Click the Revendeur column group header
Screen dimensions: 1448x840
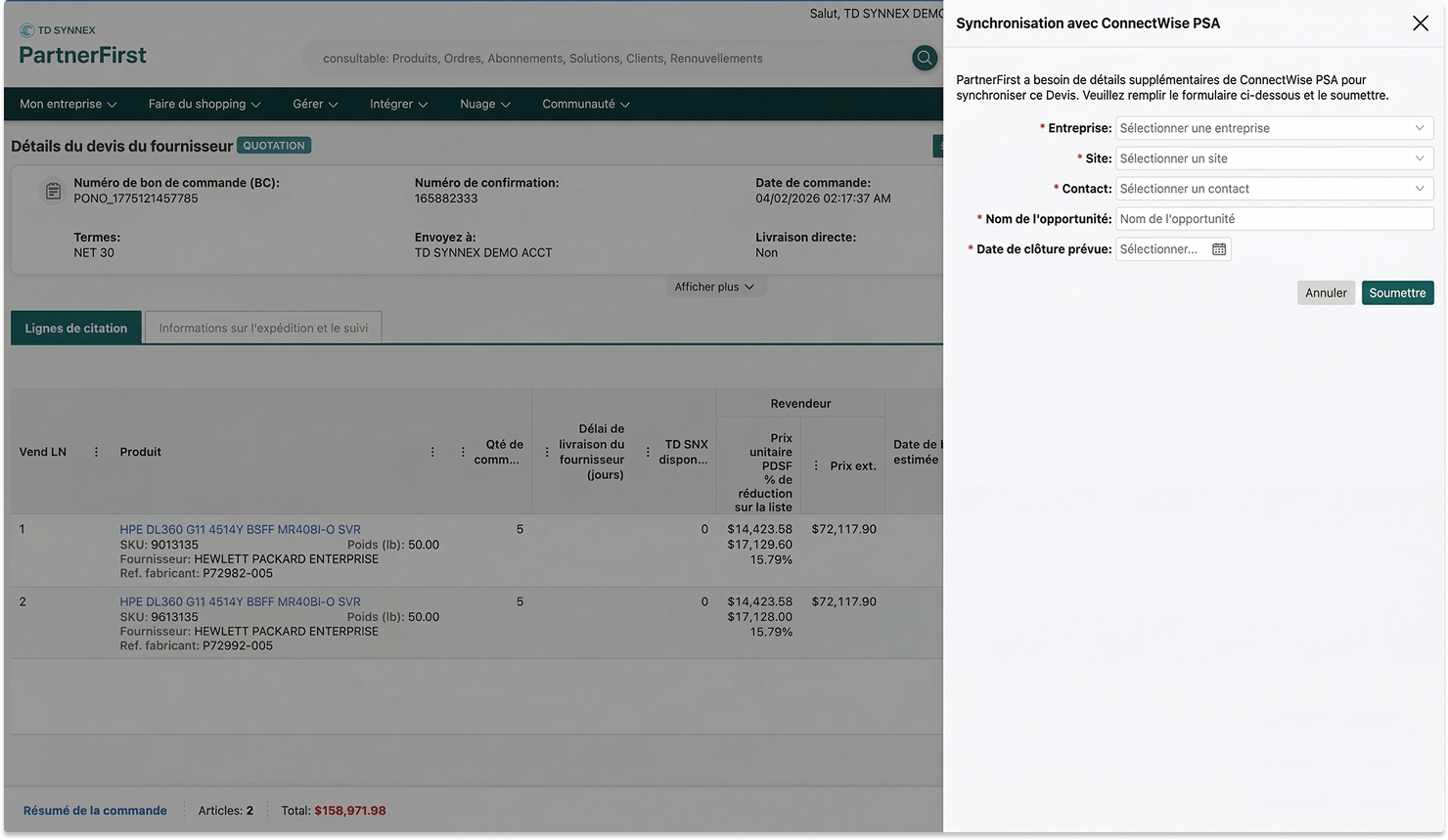(800, 403)
